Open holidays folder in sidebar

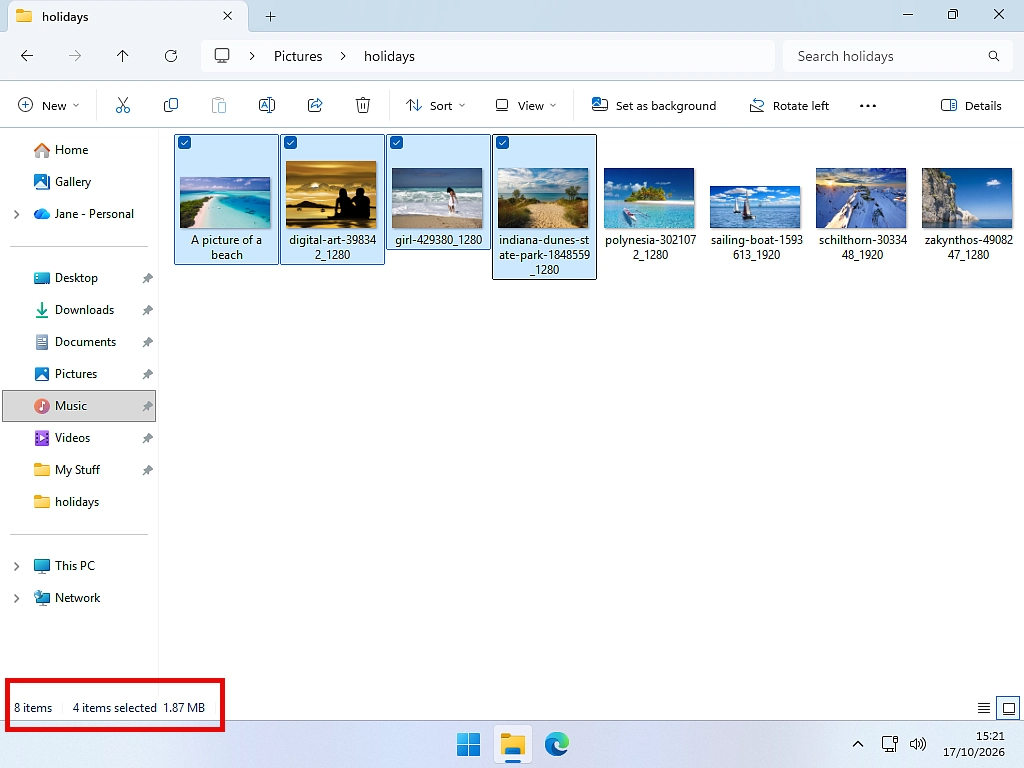pyautogui.click(x=76, y=502)
